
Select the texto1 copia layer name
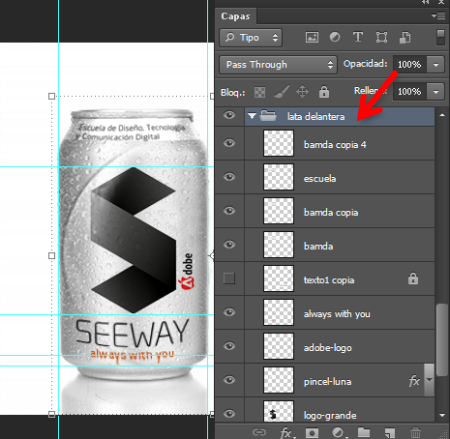[x=329, y=280]
